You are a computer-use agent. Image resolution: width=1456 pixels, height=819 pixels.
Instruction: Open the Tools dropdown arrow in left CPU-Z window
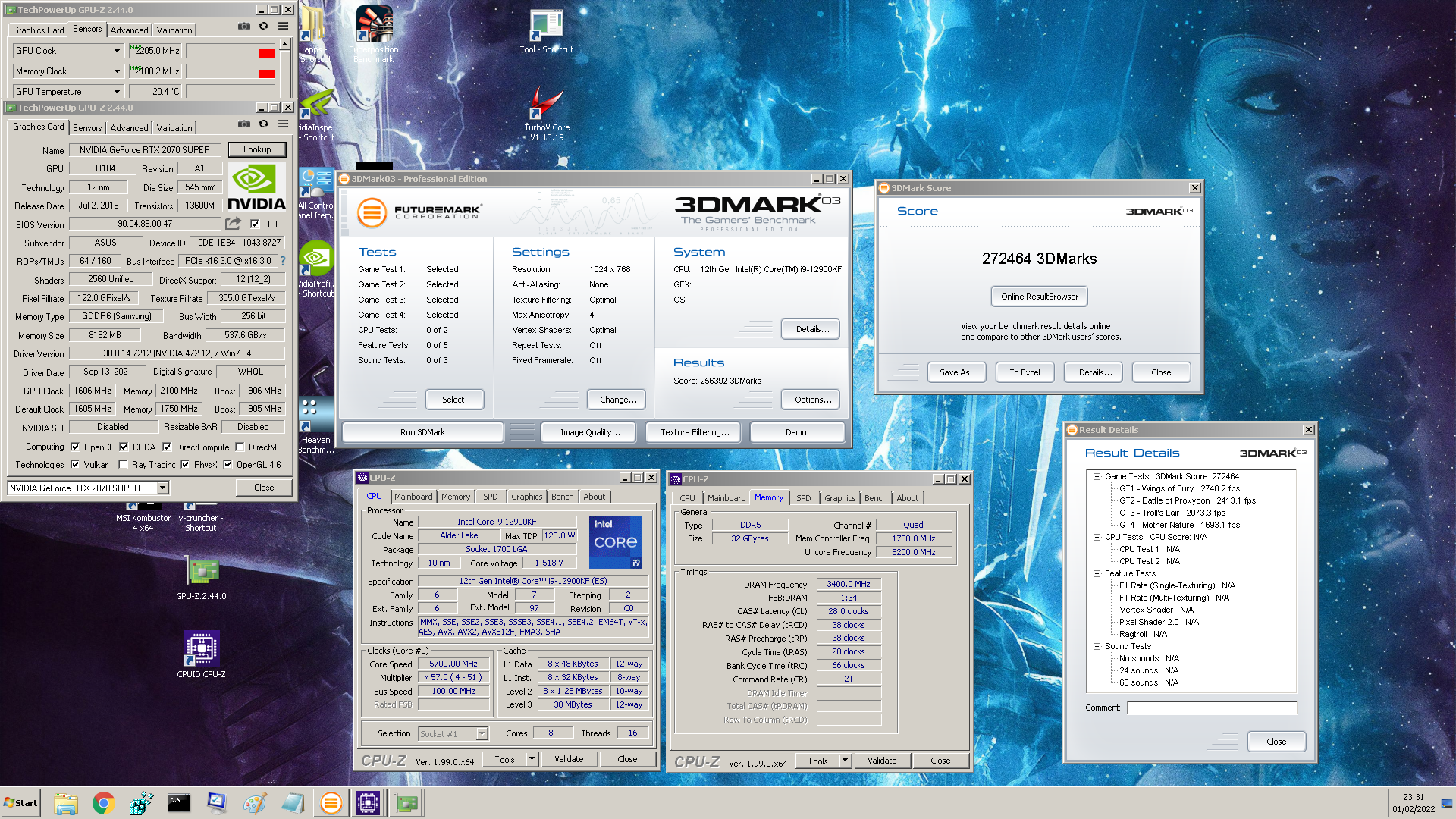[x=532, y=758]
